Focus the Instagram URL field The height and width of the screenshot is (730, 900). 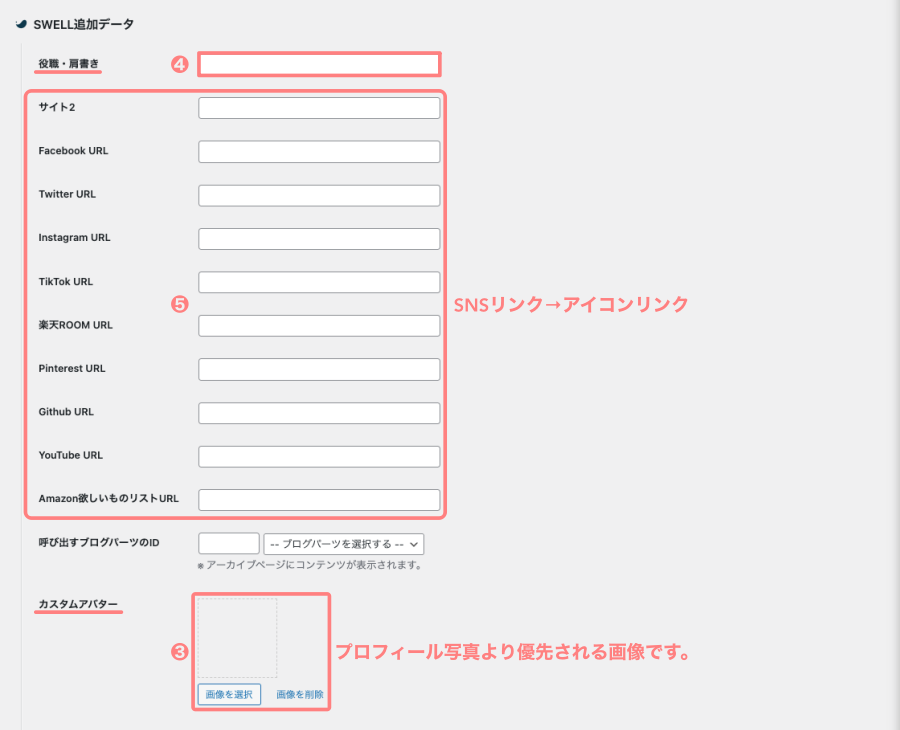[x=319, y=239]
